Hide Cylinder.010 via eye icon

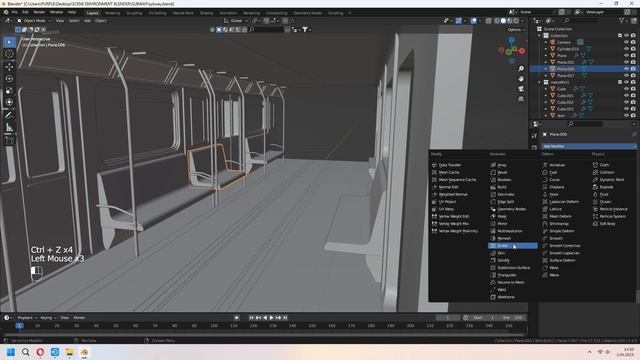coord(626,49)
